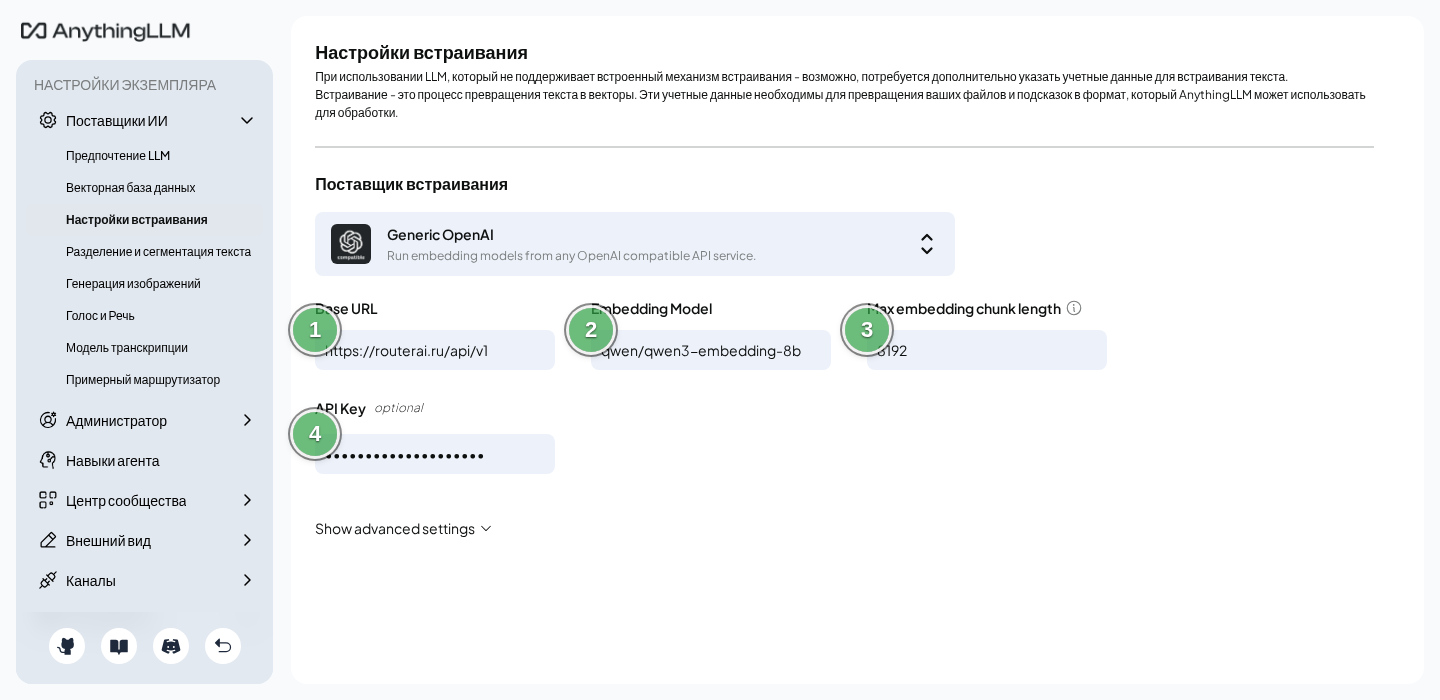Expand the Администратор section chevron

tap(247, 420)
